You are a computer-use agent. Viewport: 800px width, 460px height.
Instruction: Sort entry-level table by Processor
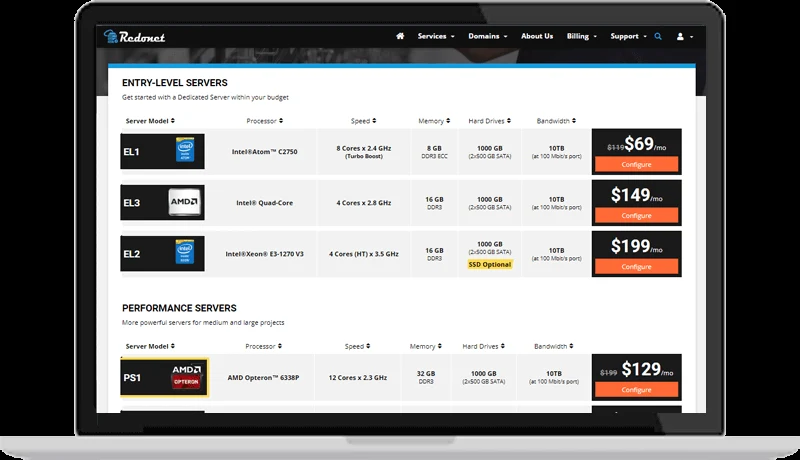pyautogui.click(x=264, y=121)
